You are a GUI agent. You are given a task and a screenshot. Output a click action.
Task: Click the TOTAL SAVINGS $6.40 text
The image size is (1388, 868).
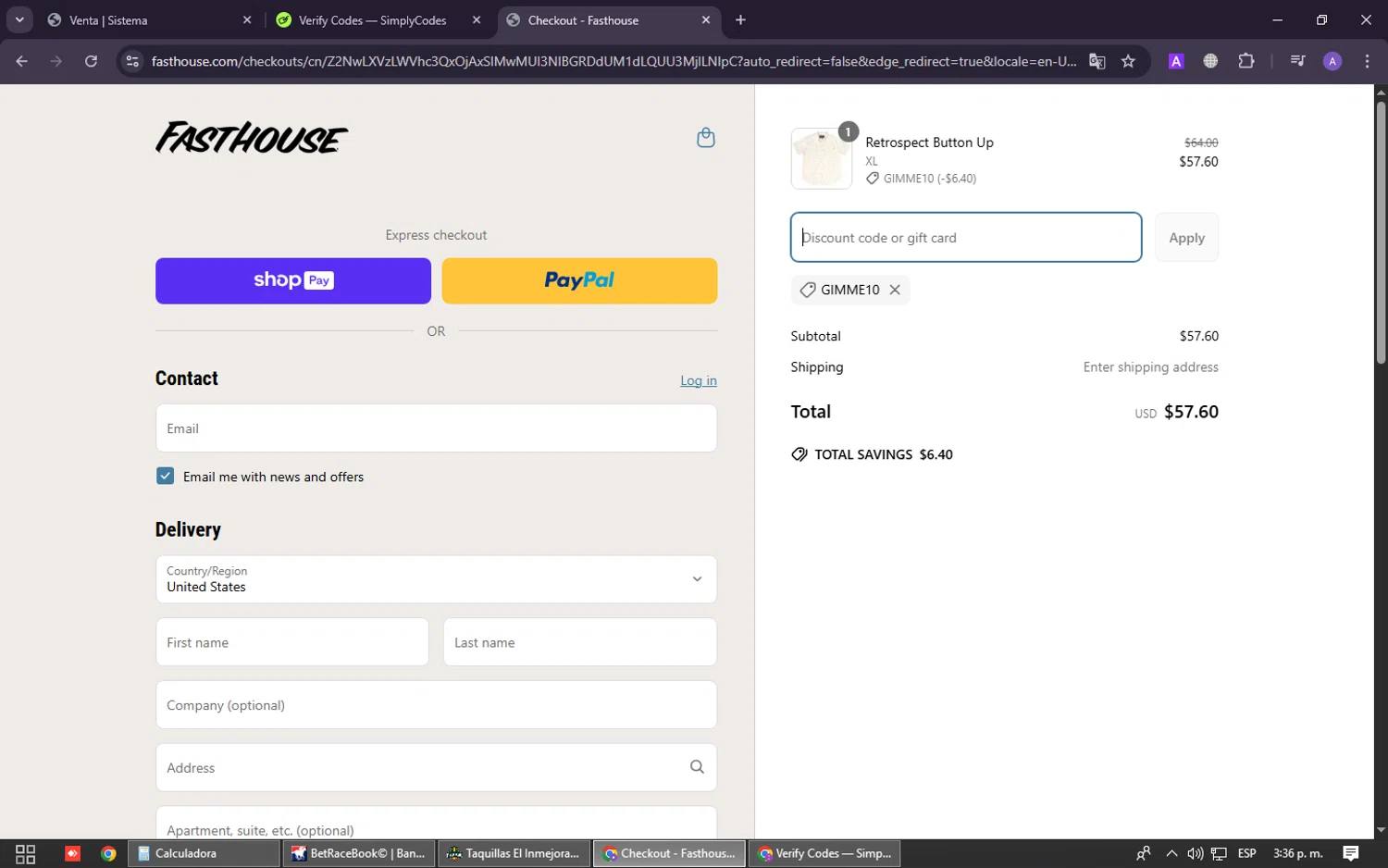coord(884,454)
